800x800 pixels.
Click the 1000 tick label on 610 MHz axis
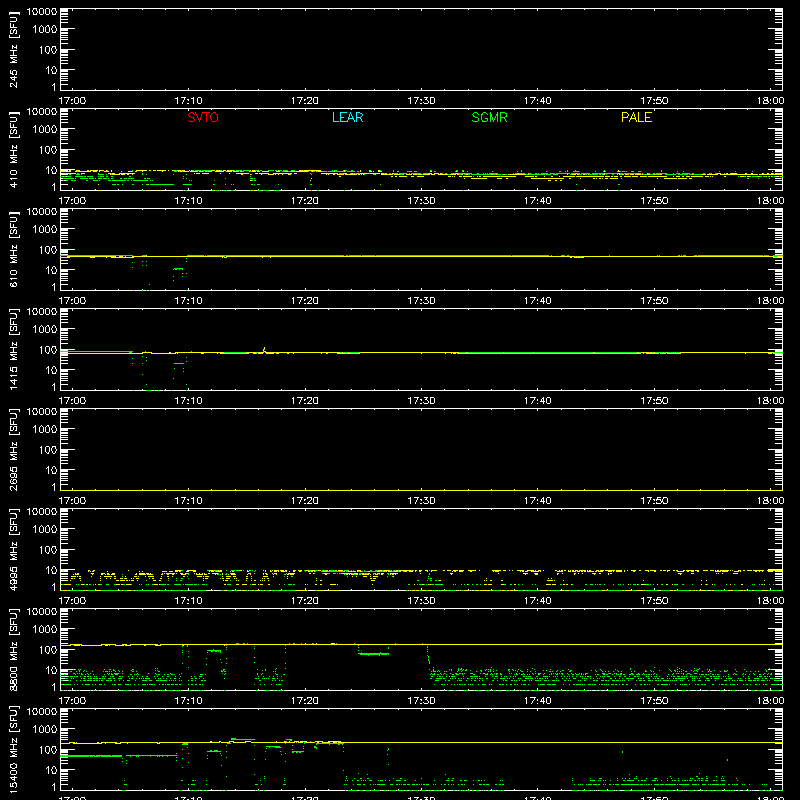coord(45,230)
